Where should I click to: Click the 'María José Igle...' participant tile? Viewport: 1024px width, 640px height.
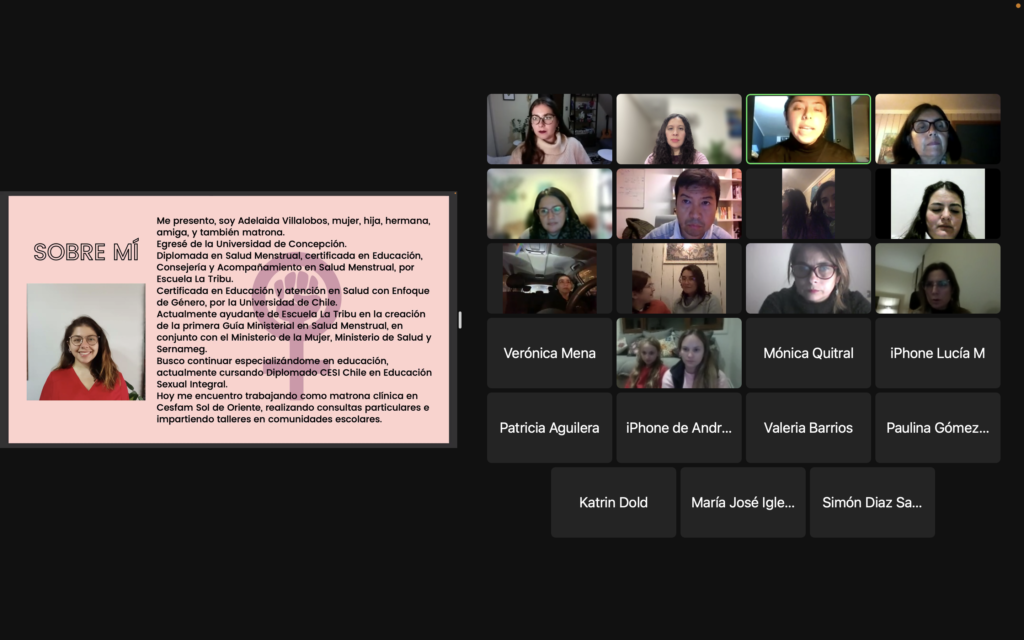(742, 502)
